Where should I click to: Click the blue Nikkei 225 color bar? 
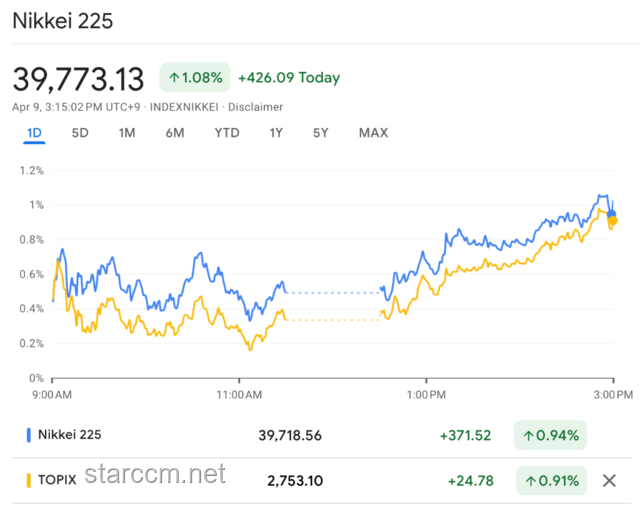click(29, 435)
